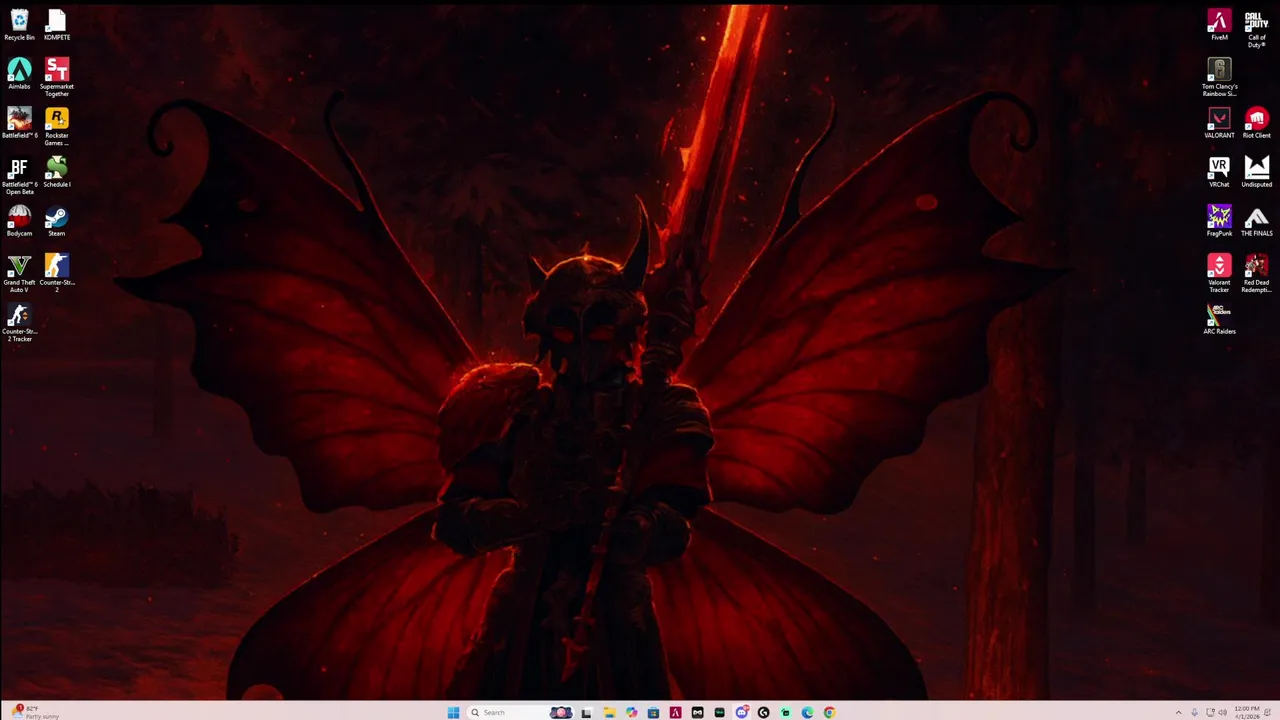Show hidden system tray icons
The height and width of the screenshot is (720, 1280).
coord(1179,712)
